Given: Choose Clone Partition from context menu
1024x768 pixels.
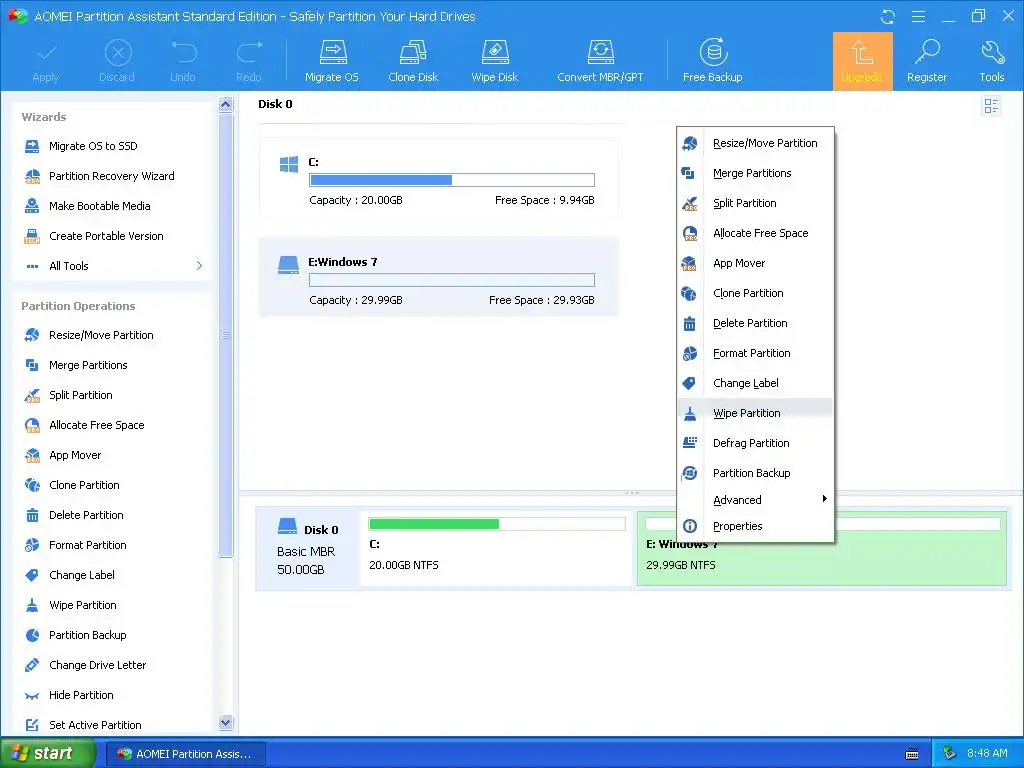Looking at the screenshot, I should click(x=756, y=293).
